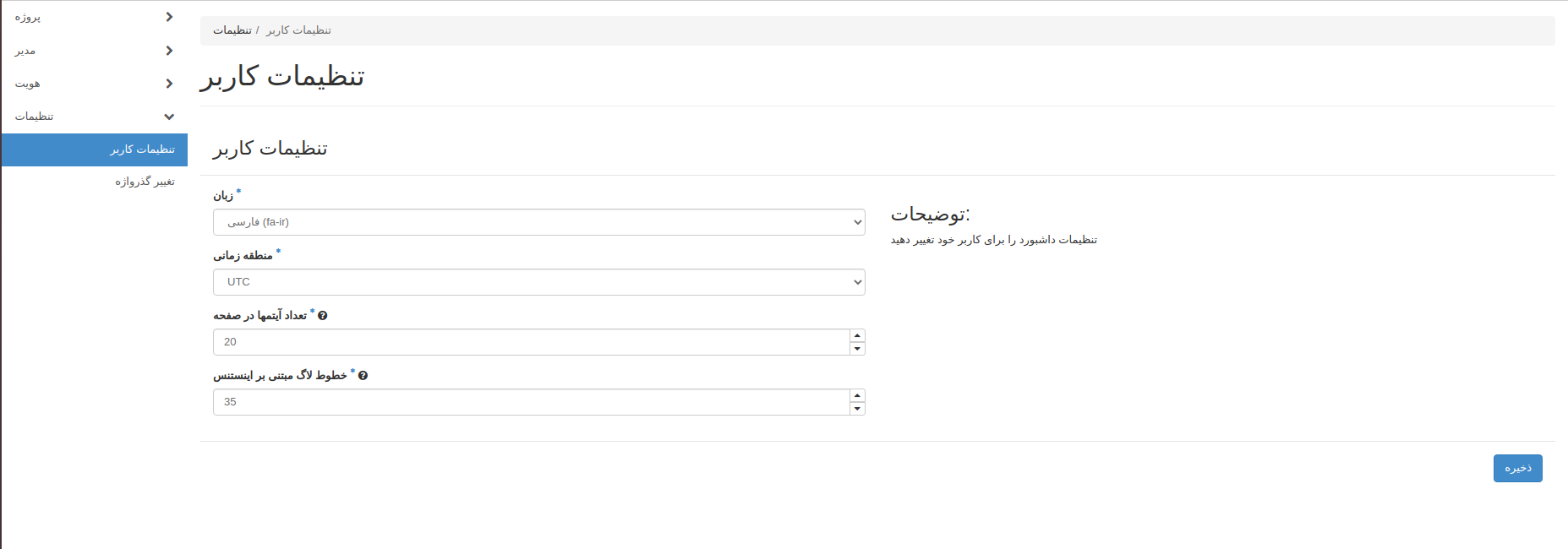Expand the هویت sidebar chevron

[169, 84]
